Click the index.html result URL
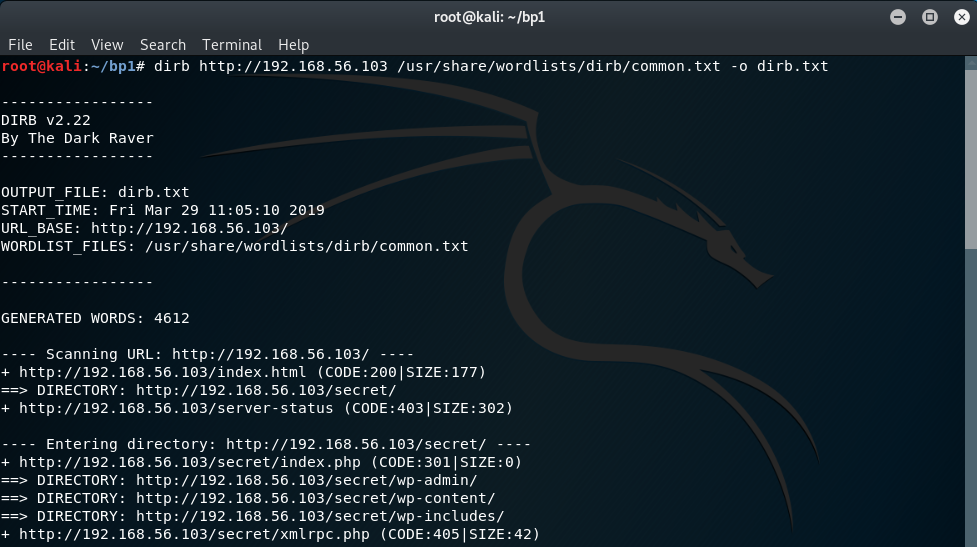Screen dimensions: 977x547 click(163, 373)
